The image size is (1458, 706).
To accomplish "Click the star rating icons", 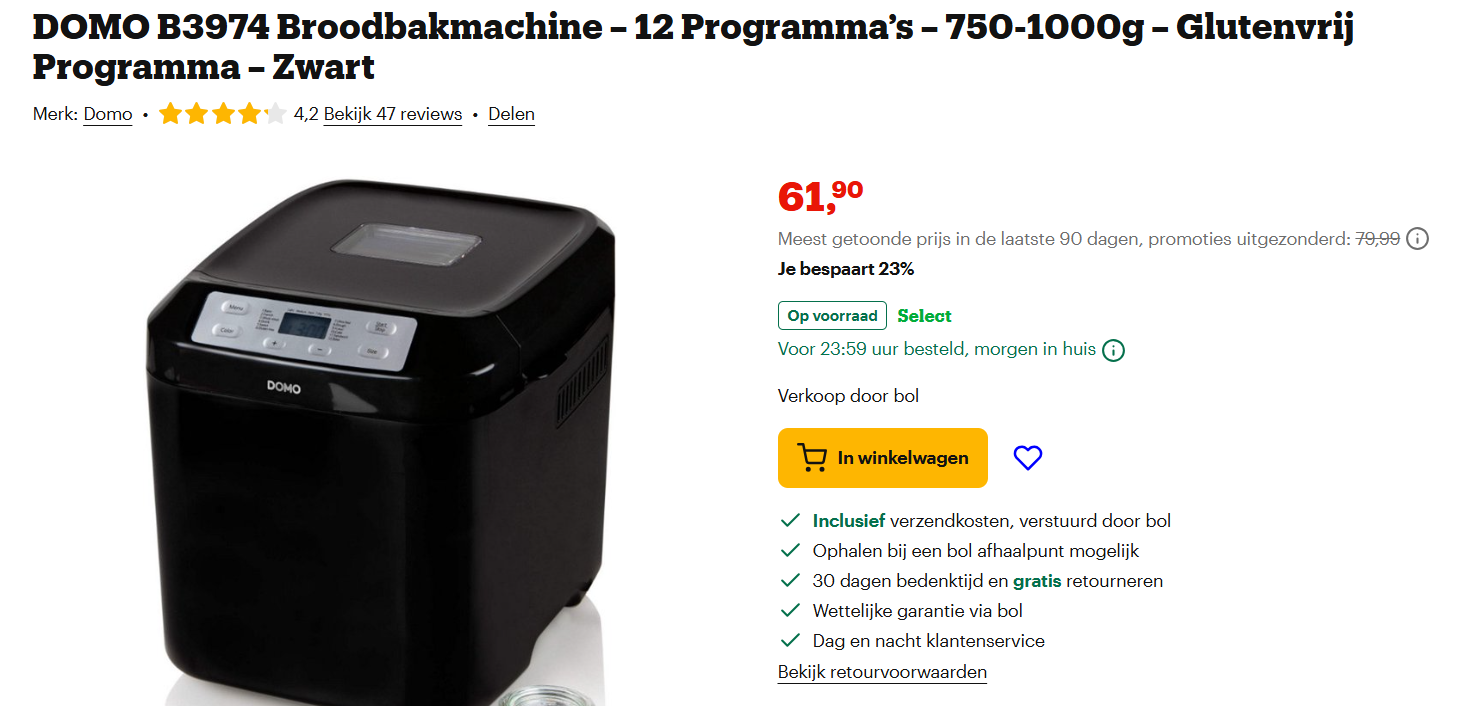I will [222, 114].
